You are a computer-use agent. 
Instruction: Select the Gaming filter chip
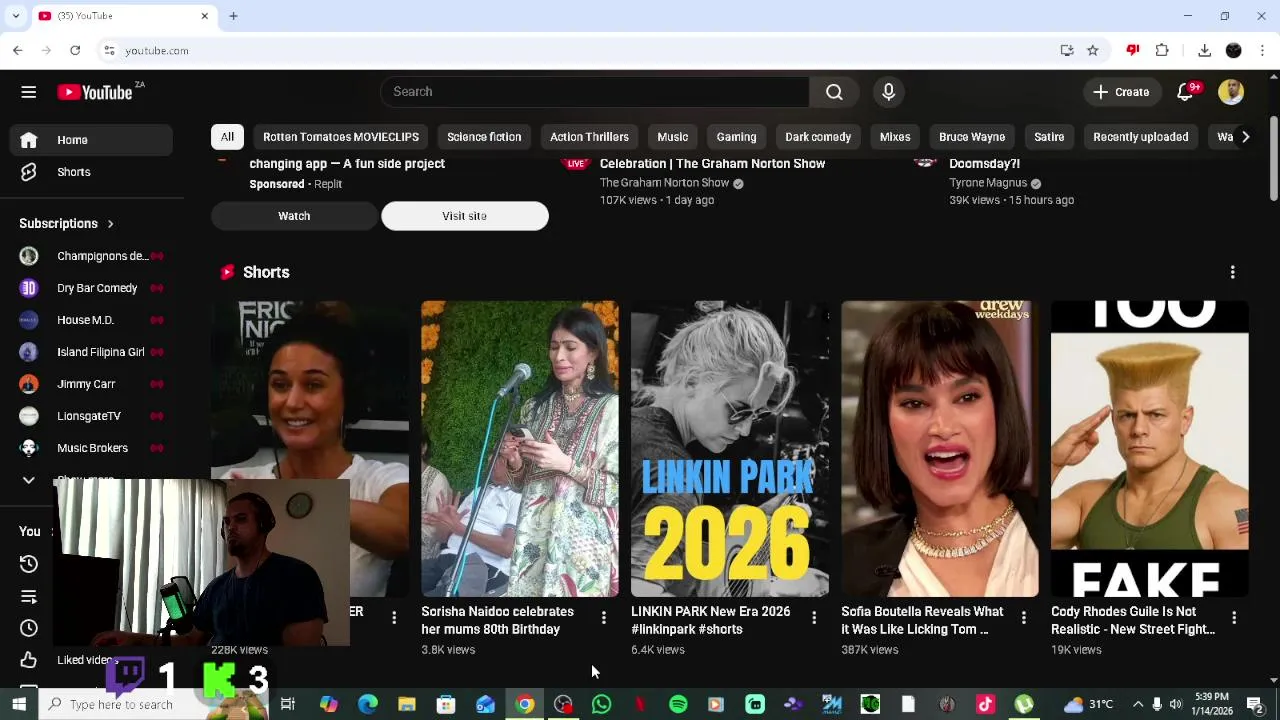[x=736, y=137]
